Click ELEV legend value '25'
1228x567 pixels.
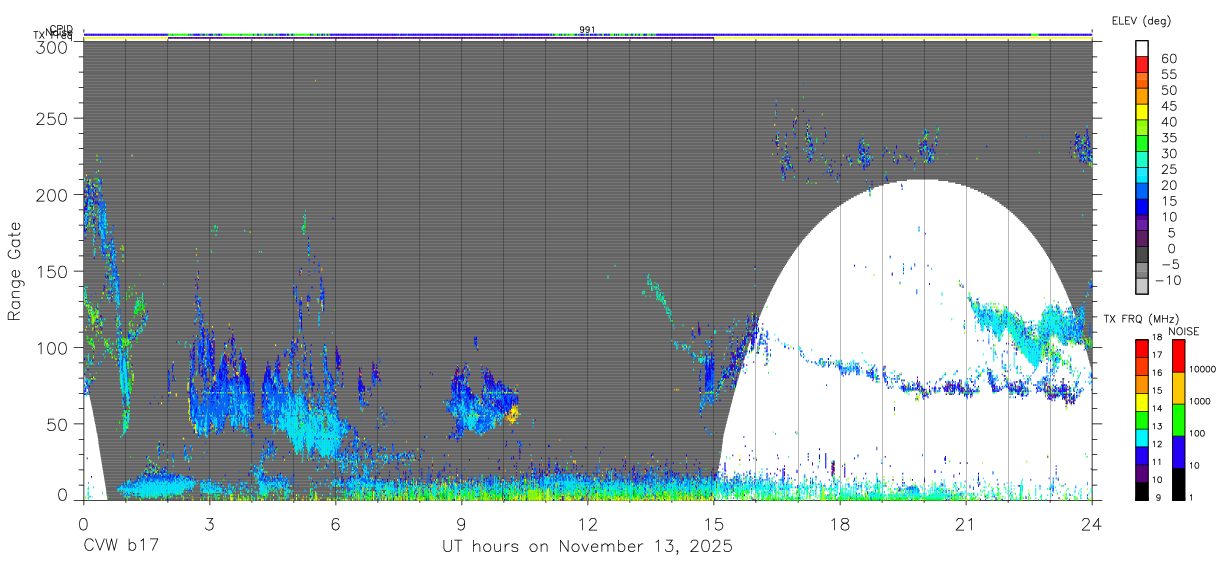tap(1168, 170)
